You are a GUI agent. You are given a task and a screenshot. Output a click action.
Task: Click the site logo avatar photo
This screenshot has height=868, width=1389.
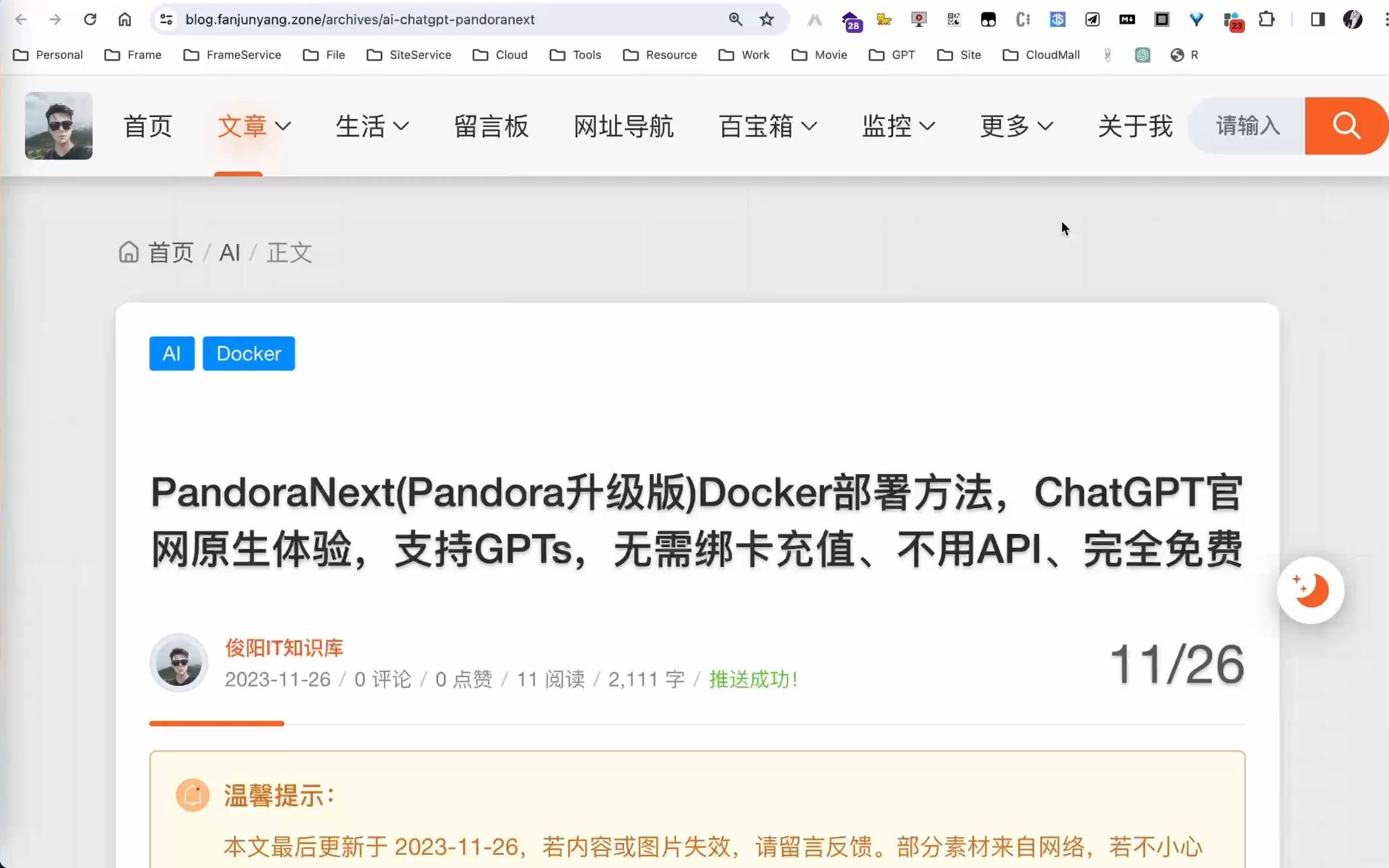[59, 126]
